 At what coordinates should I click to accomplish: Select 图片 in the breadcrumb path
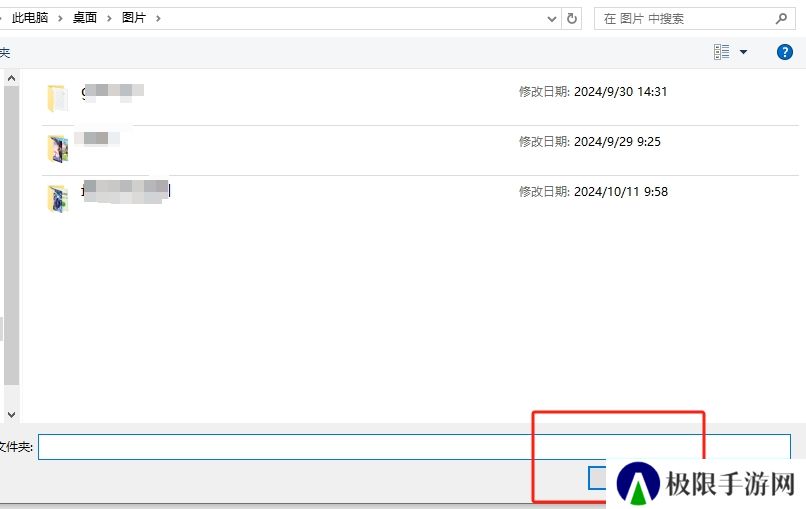(x=134, y=18)
